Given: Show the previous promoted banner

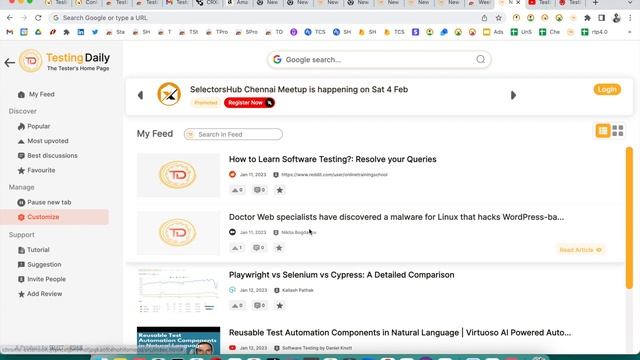Looking at the screenshot, I should click(x=140, y=95).
